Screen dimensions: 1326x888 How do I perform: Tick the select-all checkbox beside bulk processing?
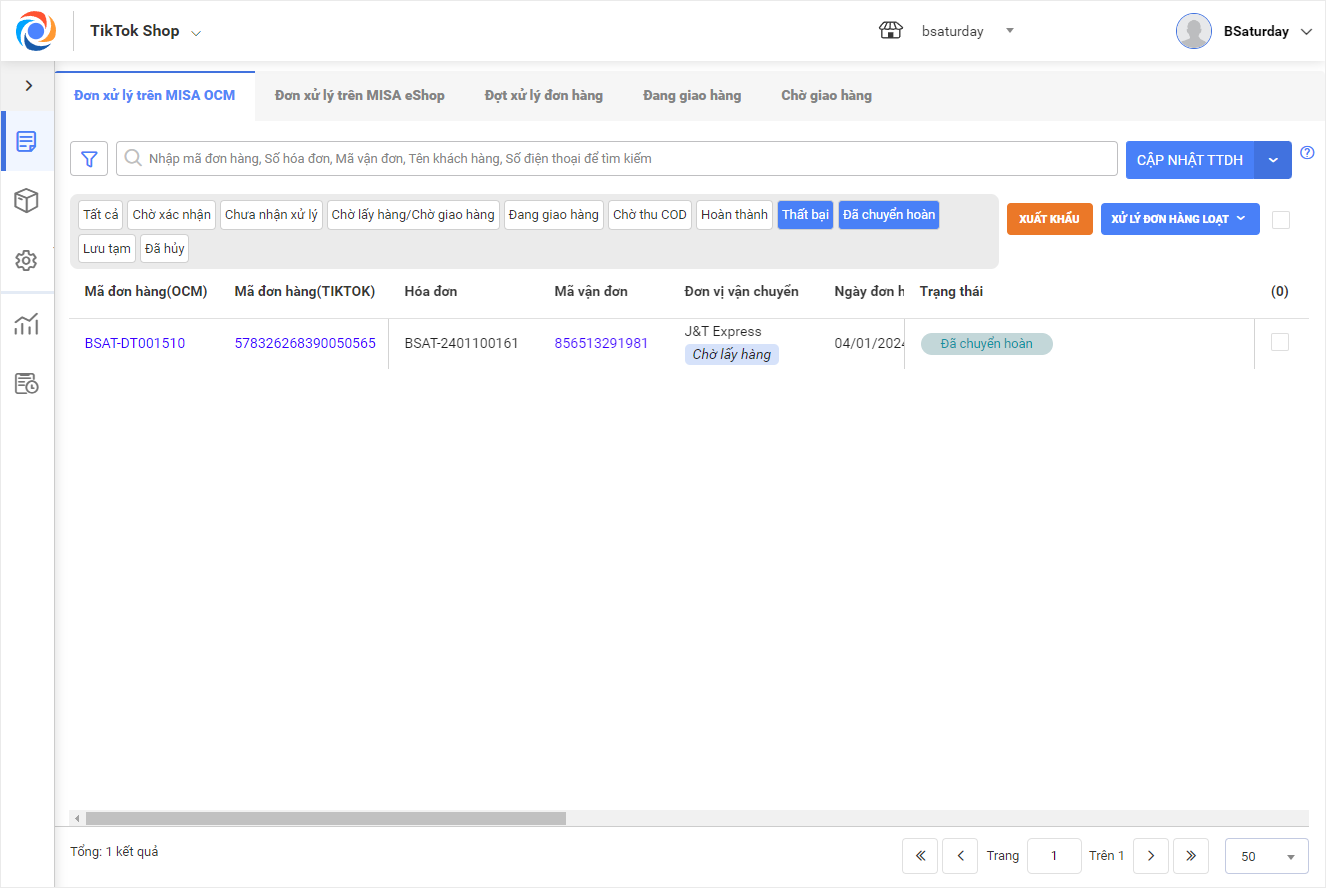[1280, 220]
